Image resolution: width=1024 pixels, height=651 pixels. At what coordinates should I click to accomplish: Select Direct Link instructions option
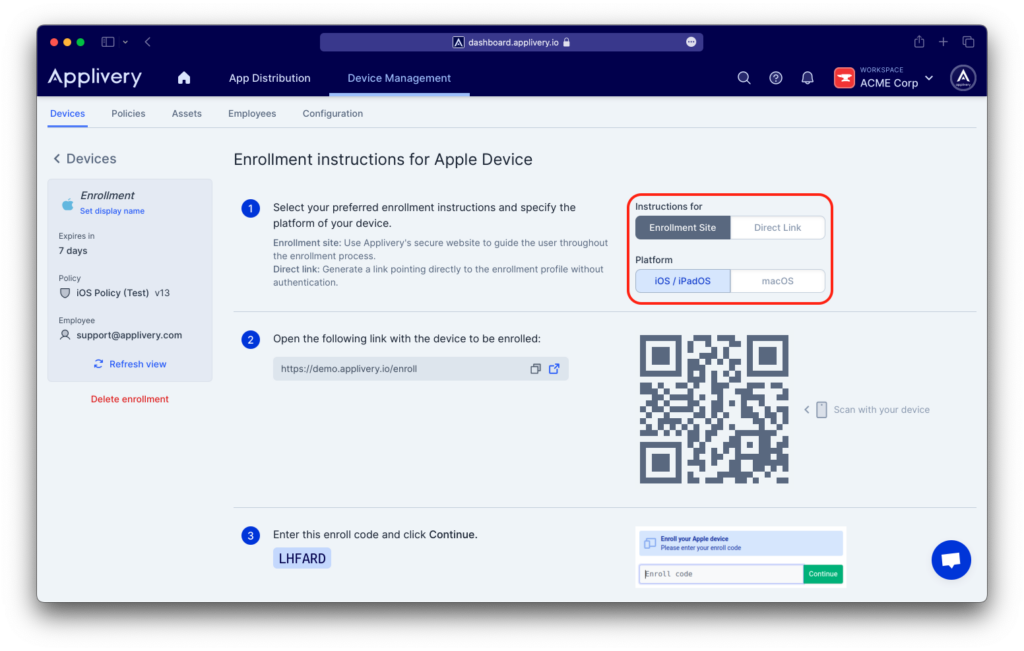[x=777, y=227]
